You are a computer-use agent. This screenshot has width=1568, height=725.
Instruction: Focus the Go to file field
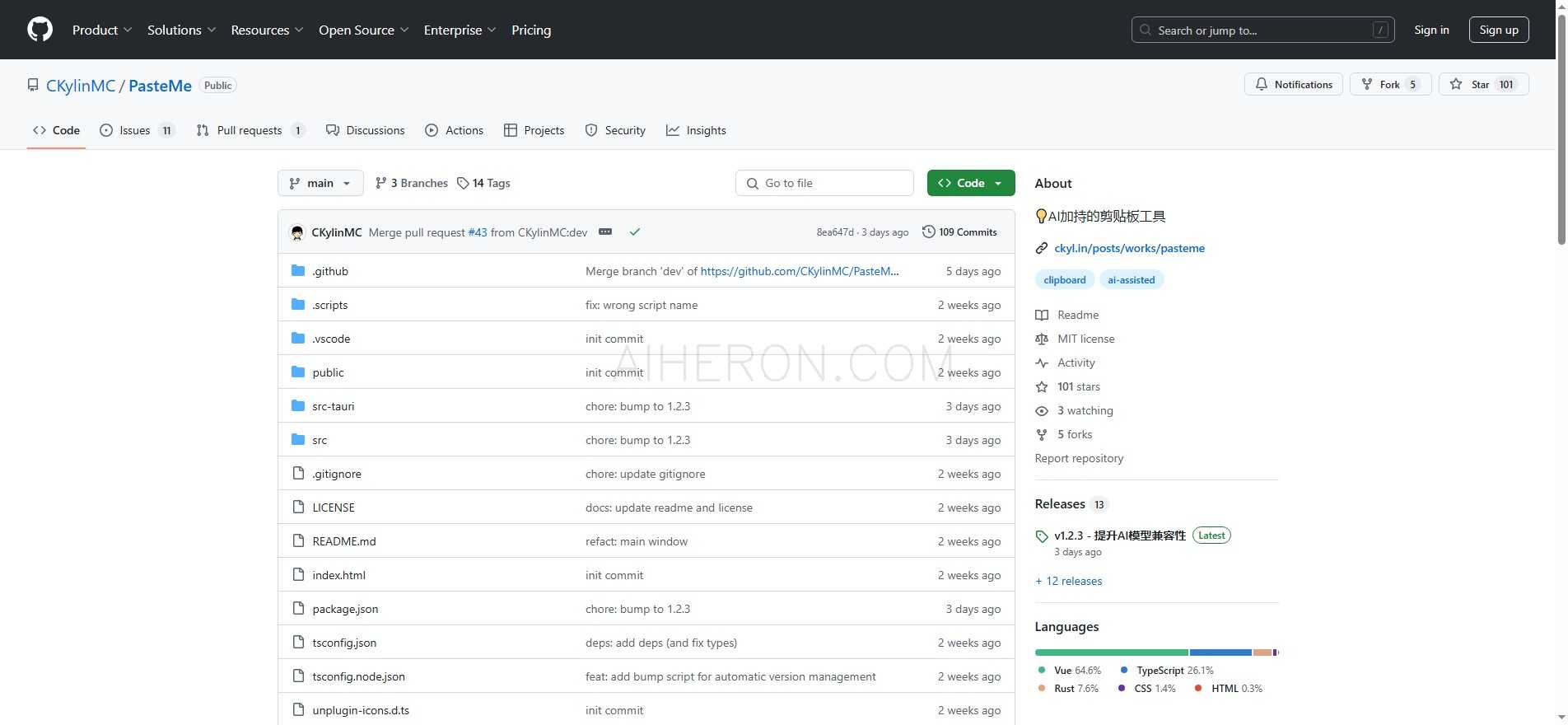(x=824, y=183)
